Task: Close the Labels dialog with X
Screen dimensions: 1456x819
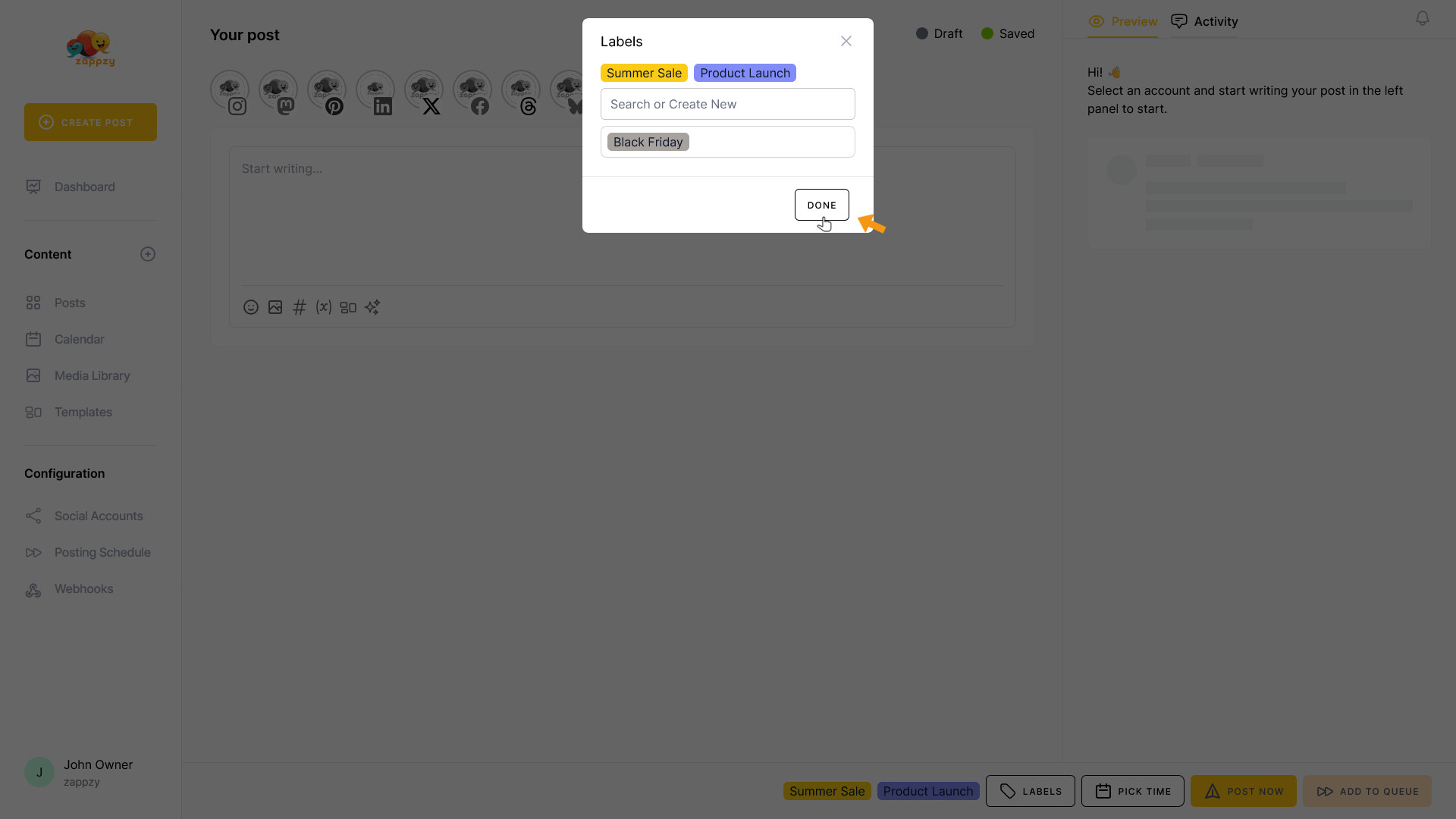Action: pos(846,41)
